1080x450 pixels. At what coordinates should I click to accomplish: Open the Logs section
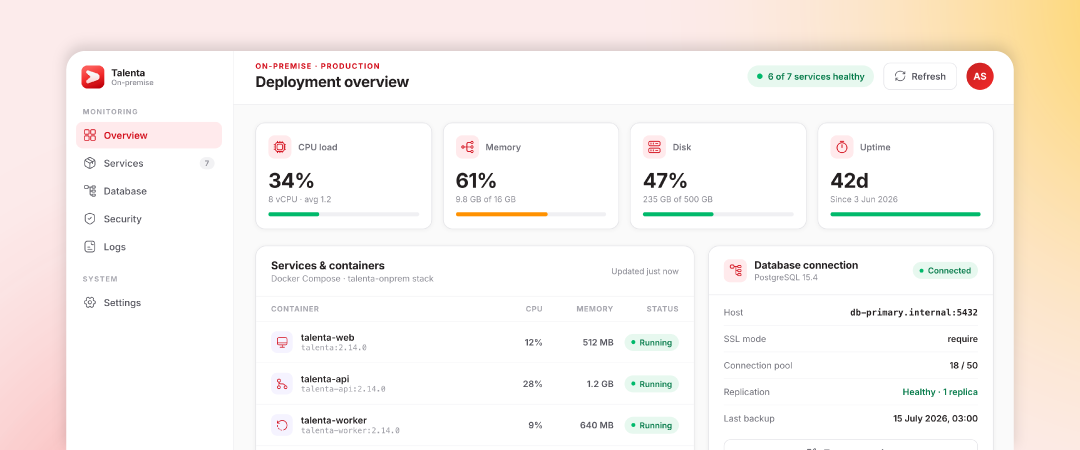(149, 247)
